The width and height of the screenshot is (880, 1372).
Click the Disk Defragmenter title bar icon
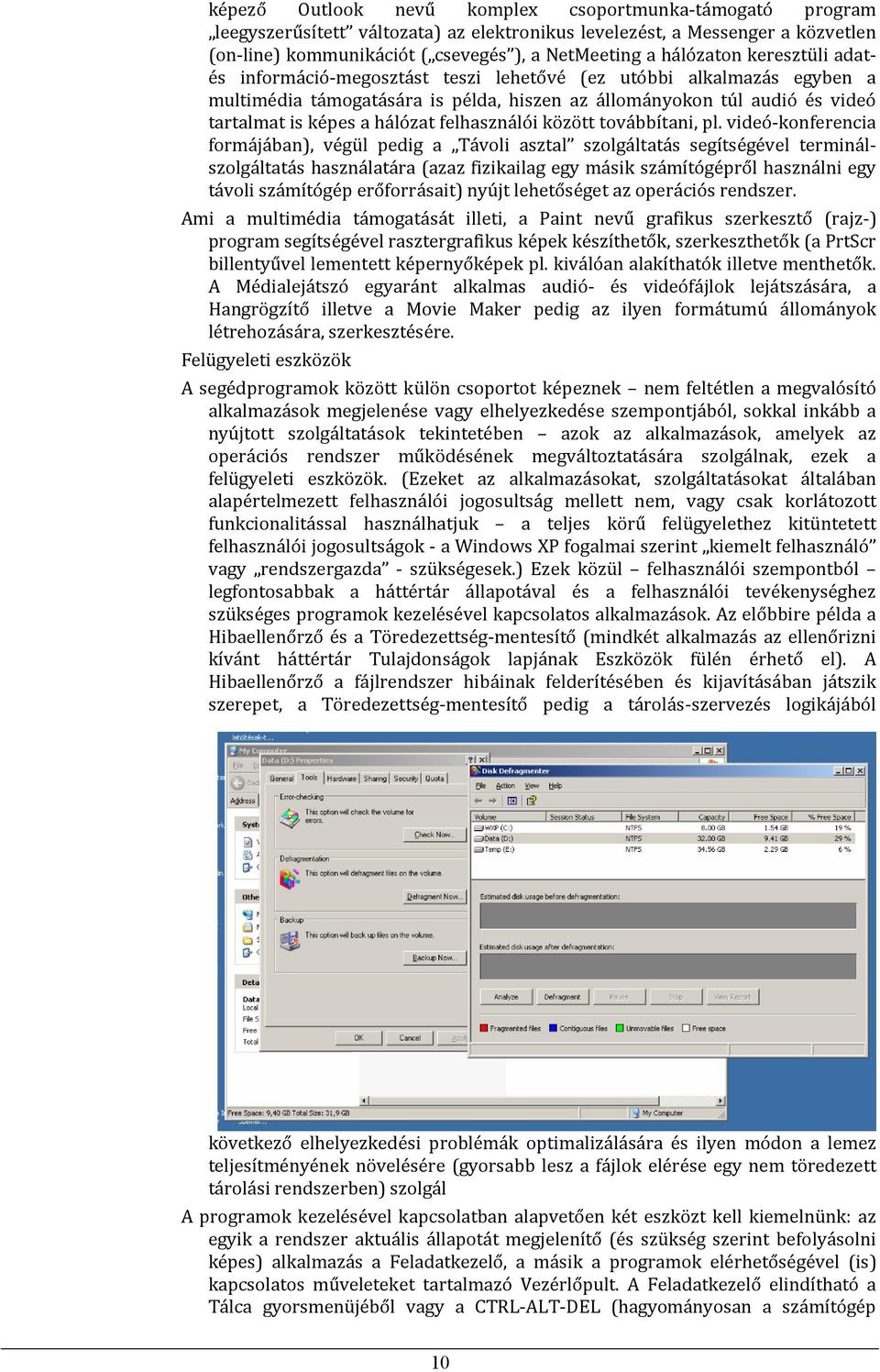click(475, 770)
